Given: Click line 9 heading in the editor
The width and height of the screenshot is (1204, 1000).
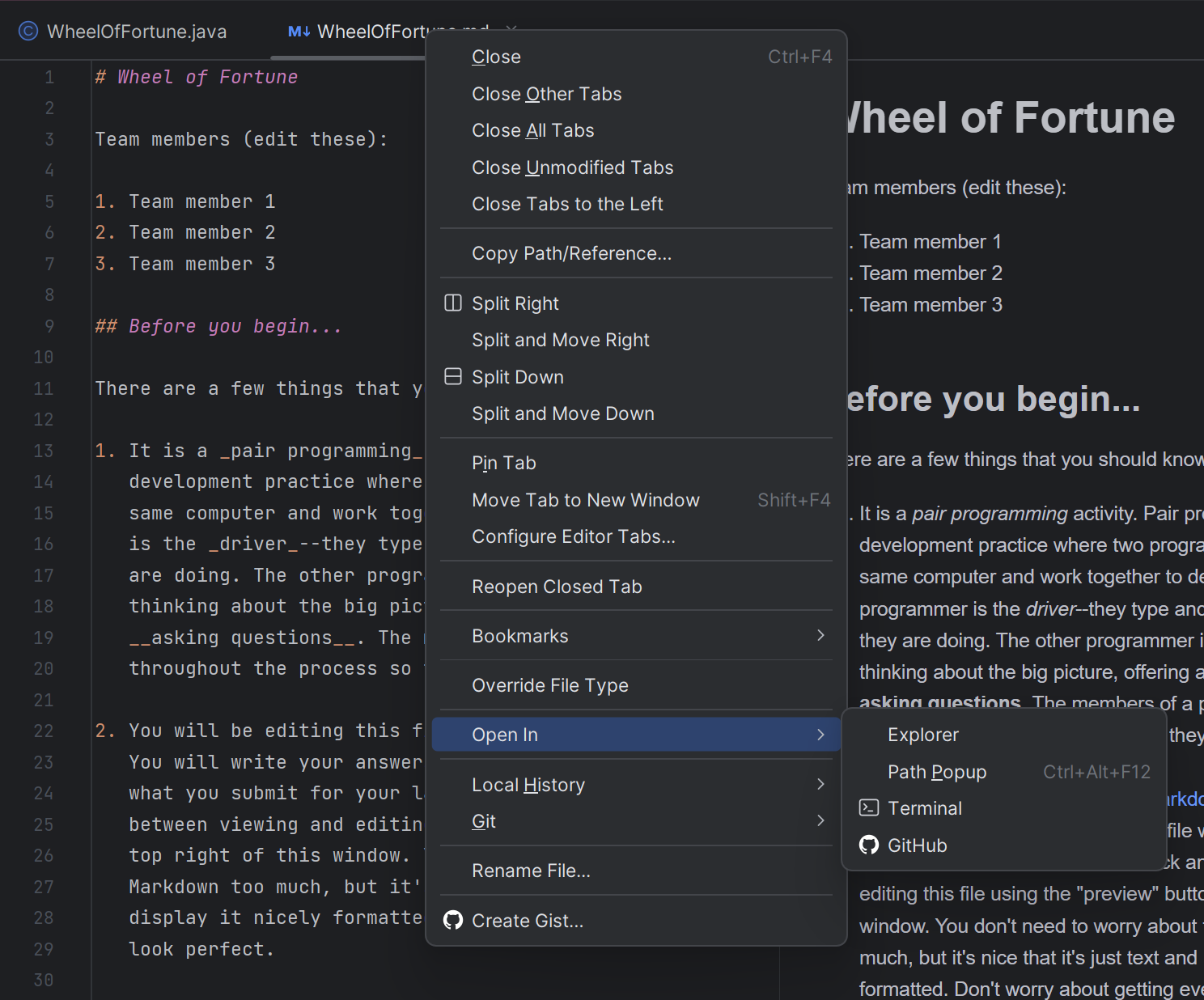Looking at the screenshot, I should (x=218, y=326).
